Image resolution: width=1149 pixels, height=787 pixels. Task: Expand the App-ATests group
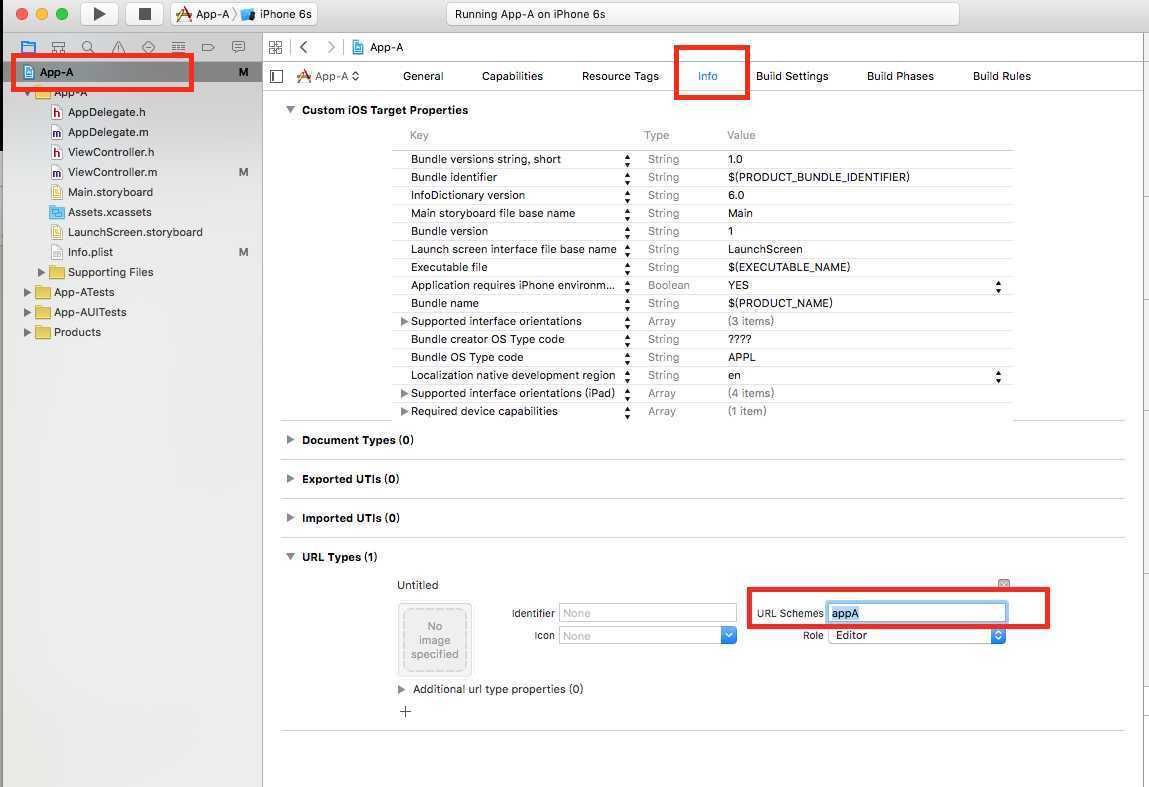(27, 292)
